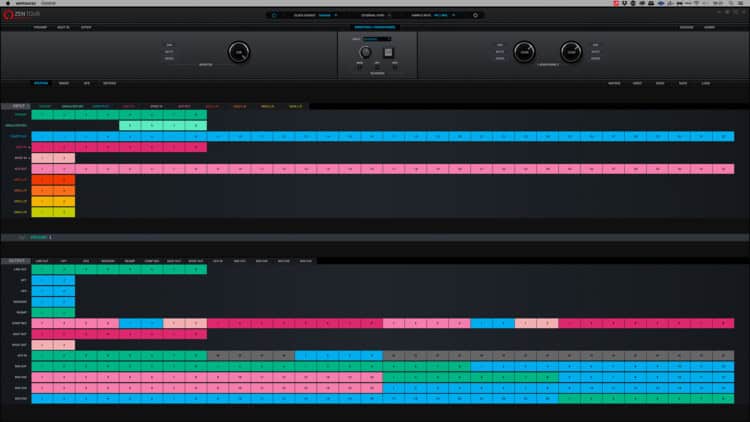Adjust the Headphone 2 volume knob
Image resolution: width=750 pixels, height=422 pixels.
571,52
